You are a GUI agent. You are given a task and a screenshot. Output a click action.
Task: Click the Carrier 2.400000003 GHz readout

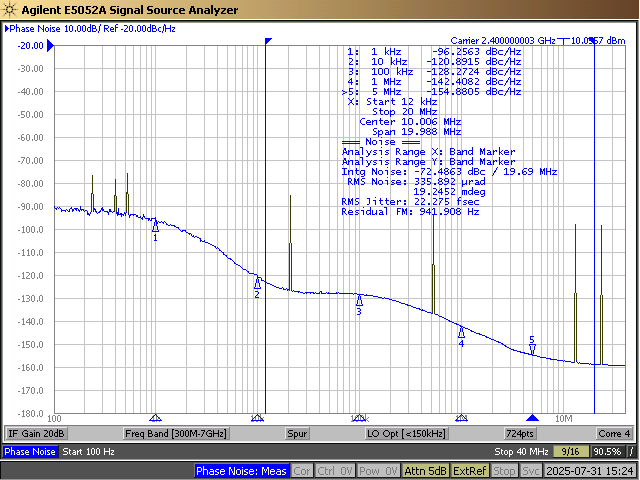tap(503, 40)
